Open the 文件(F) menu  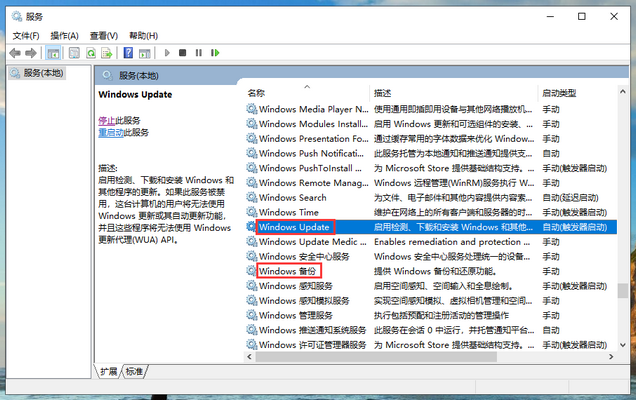click(x=26, y=35)
